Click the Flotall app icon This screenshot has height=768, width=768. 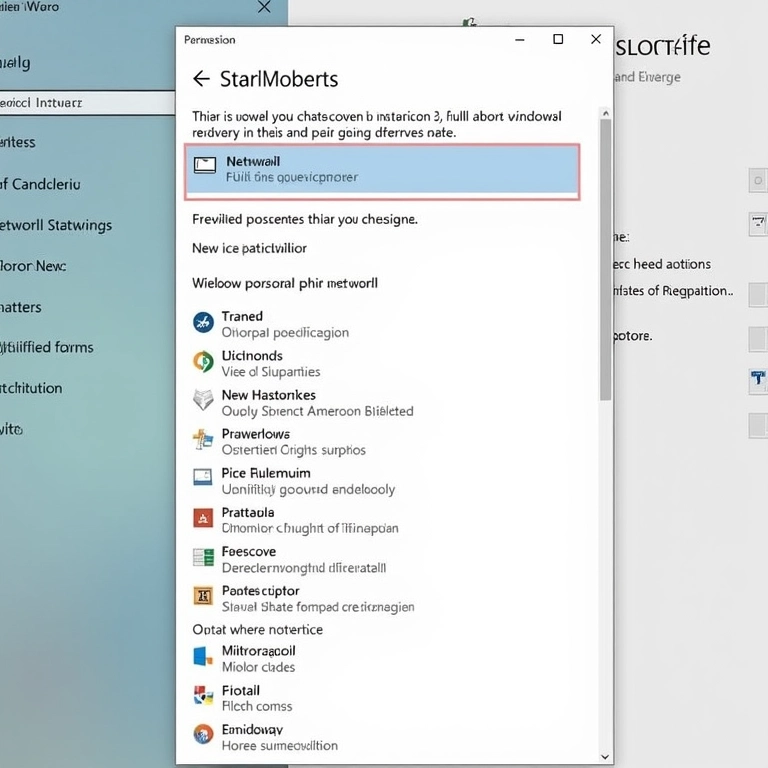pyautogui.click(x=203, y=697)
